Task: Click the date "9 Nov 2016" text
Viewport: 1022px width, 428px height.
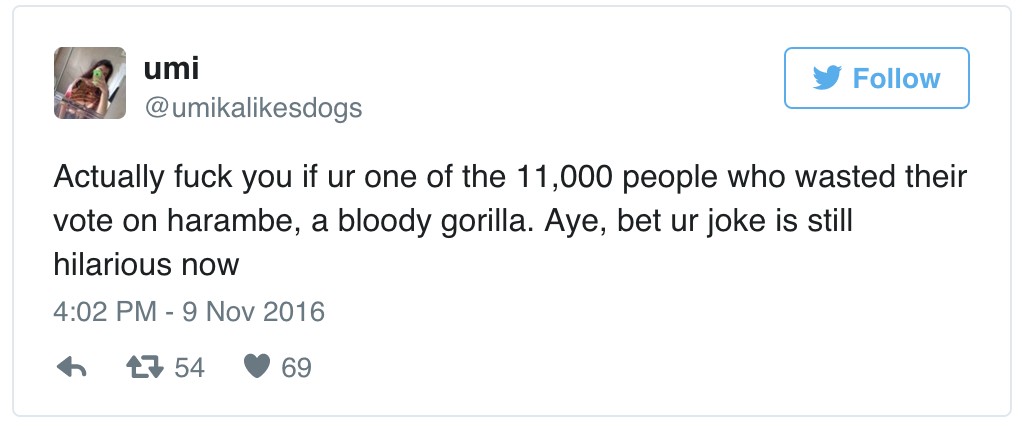Action: point(256,312)
